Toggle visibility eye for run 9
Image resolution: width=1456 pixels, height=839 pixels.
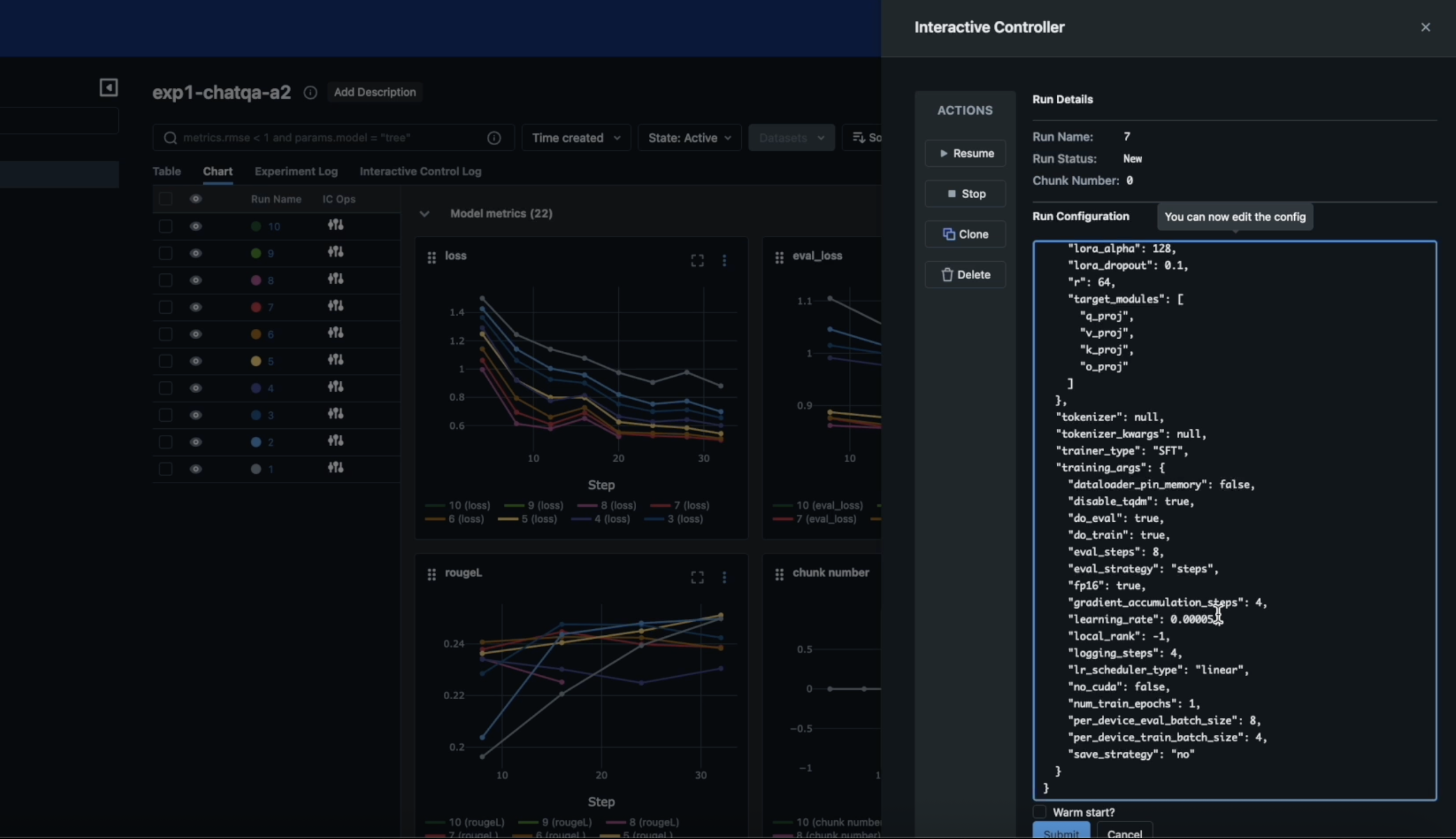tap(196, 253)
